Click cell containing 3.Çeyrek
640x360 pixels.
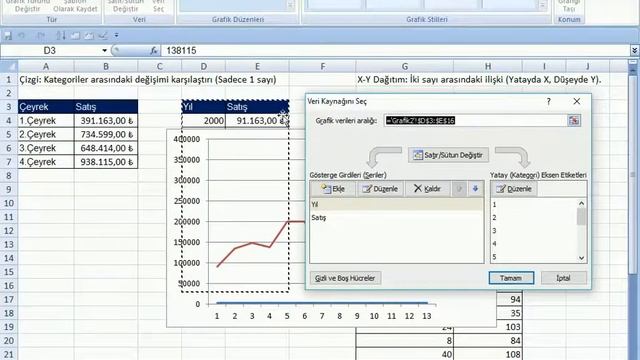(x=46, y=148)
